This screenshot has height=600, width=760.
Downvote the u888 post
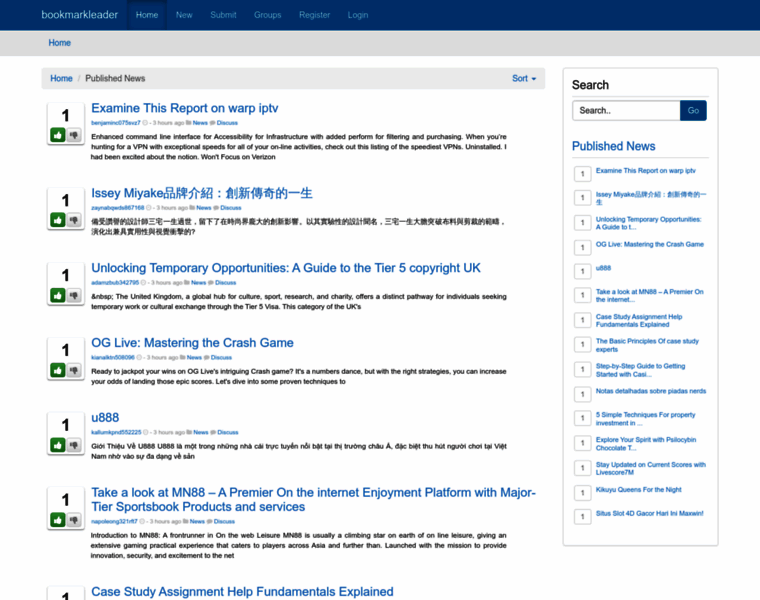click(x=74, y=445)
